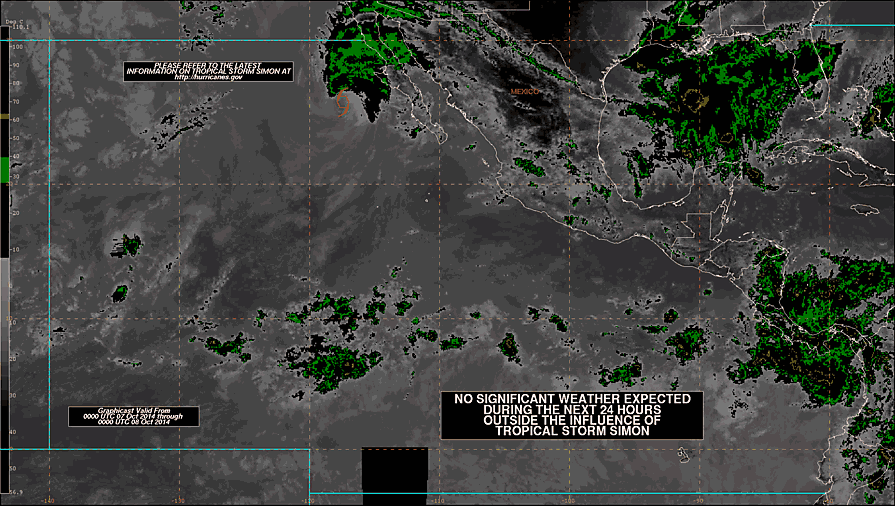Click the -80 temperature scale label
The image size is (895, 506).
coord(15,83)
